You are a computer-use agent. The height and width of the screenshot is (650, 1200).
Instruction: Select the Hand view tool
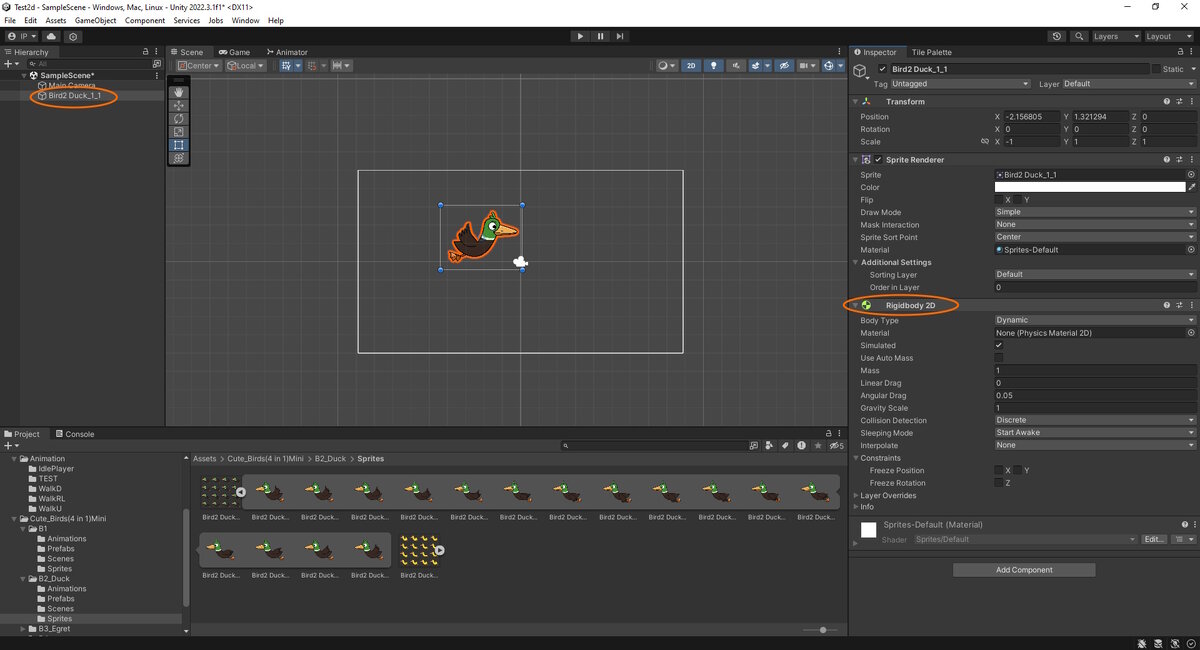(179, 92)
